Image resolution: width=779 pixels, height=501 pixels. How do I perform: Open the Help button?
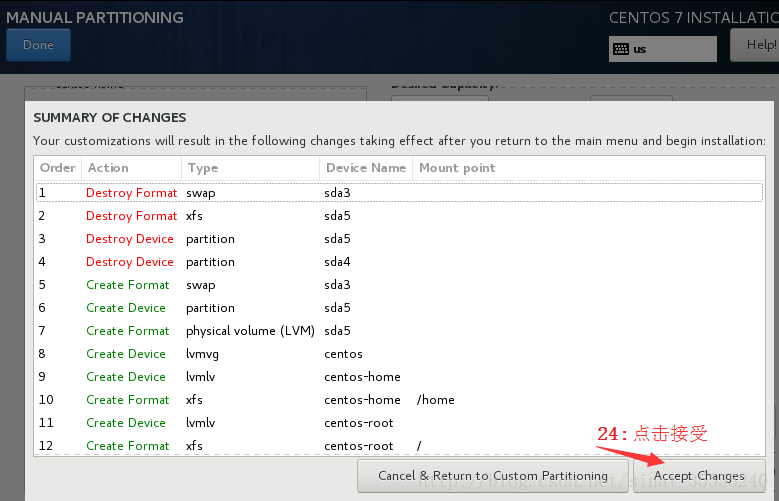755,45
